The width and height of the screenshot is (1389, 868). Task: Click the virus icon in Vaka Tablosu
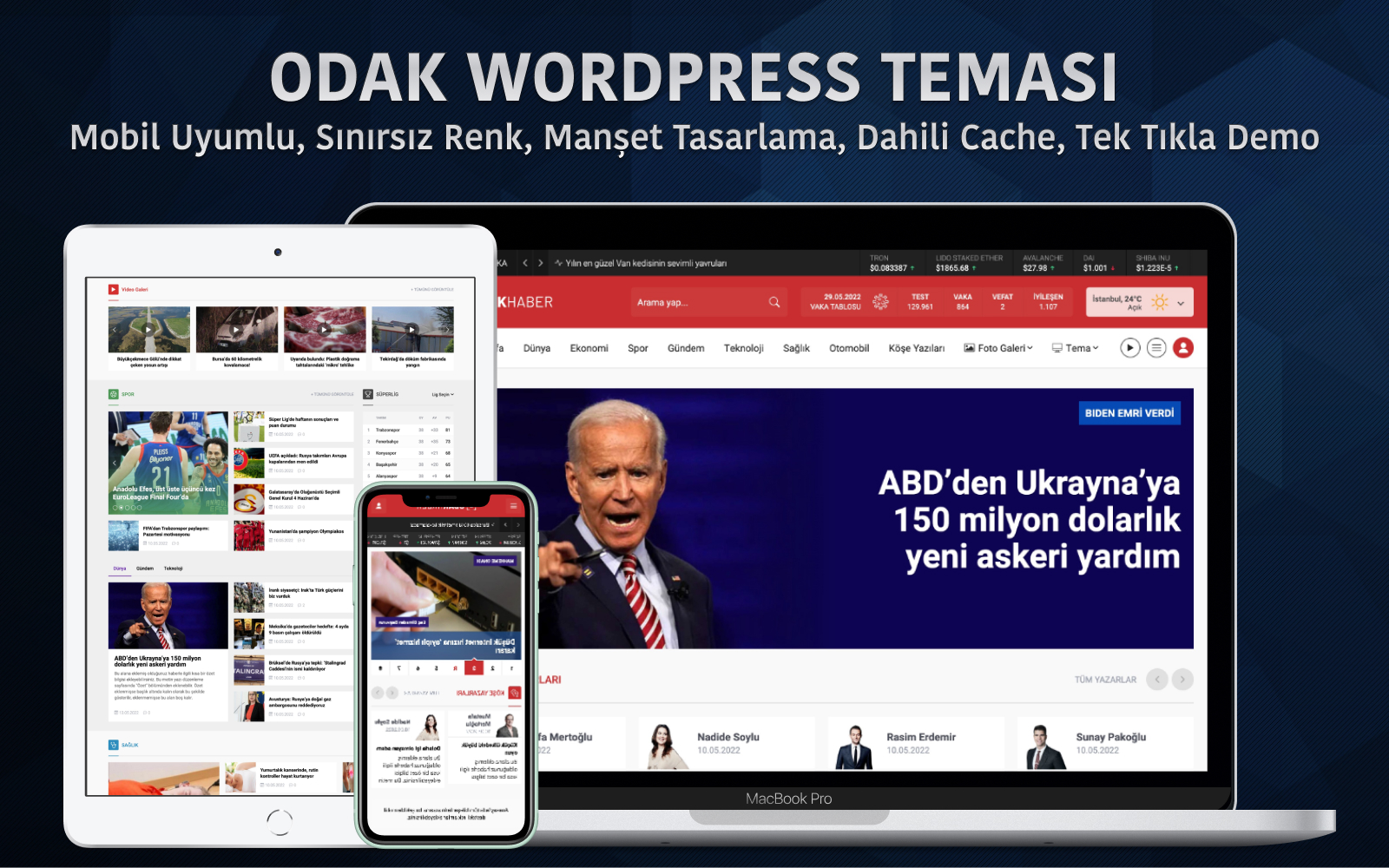coord(880,301)
